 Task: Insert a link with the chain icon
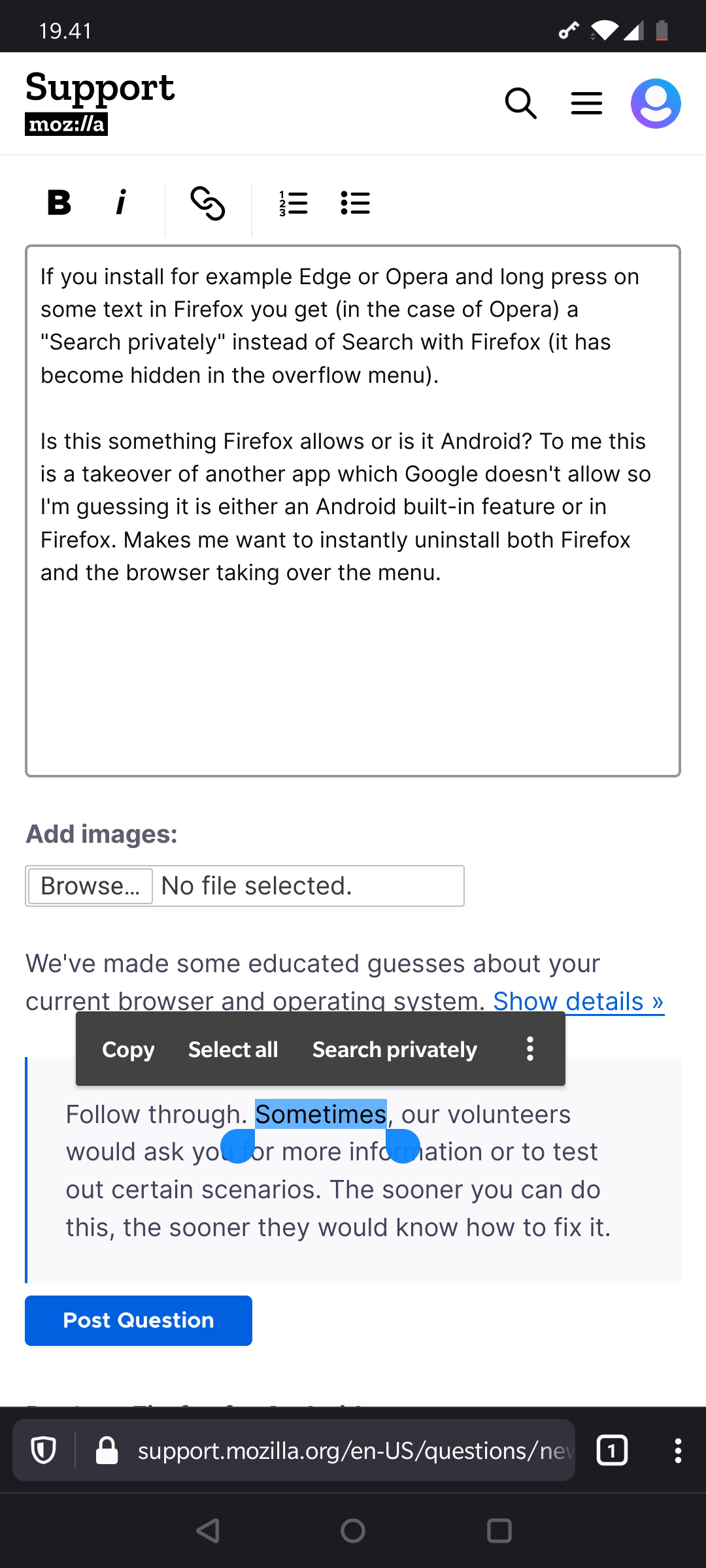(208, 203)
